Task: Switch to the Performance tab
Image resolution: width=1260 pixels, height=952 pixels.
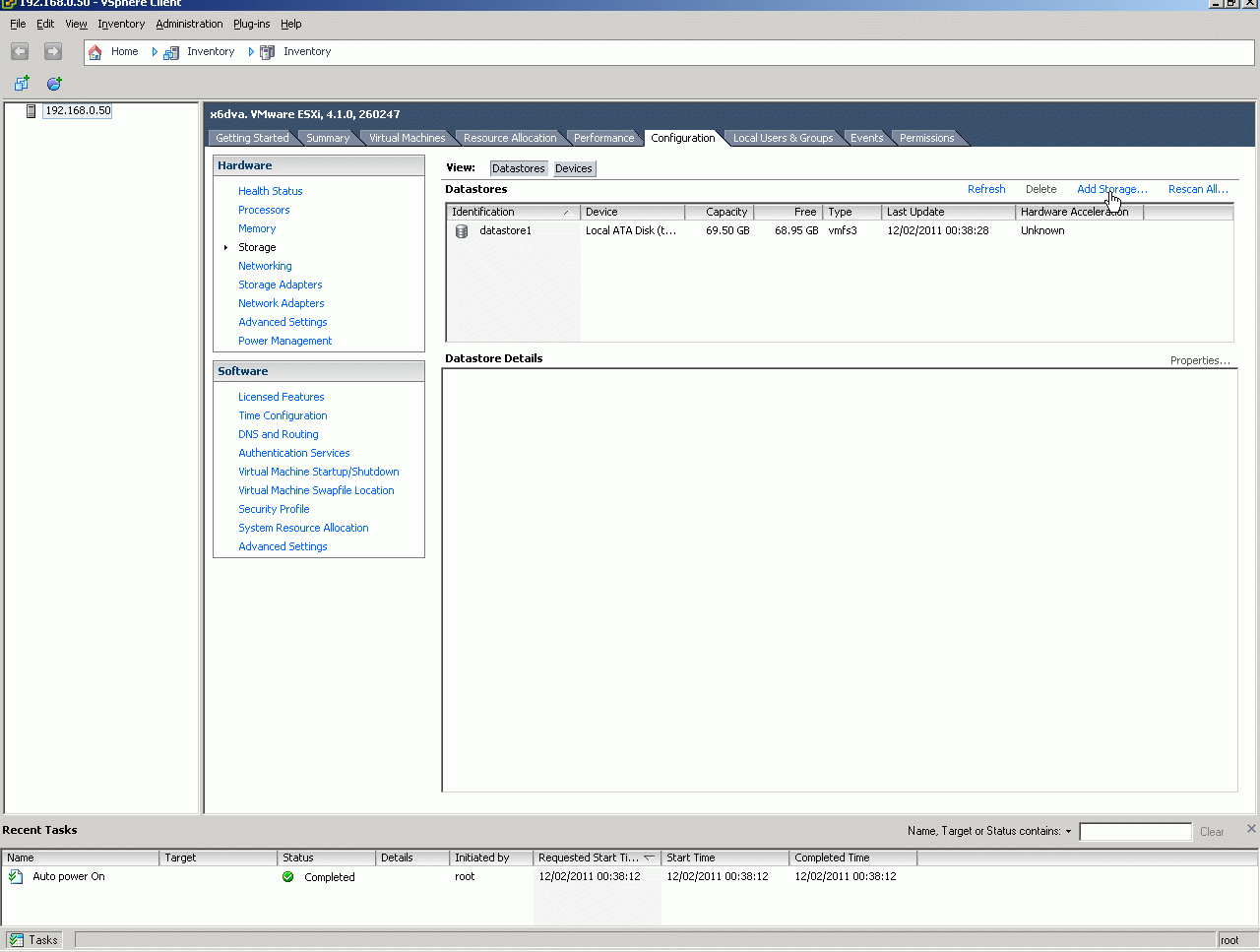Action: pos(603,138)
